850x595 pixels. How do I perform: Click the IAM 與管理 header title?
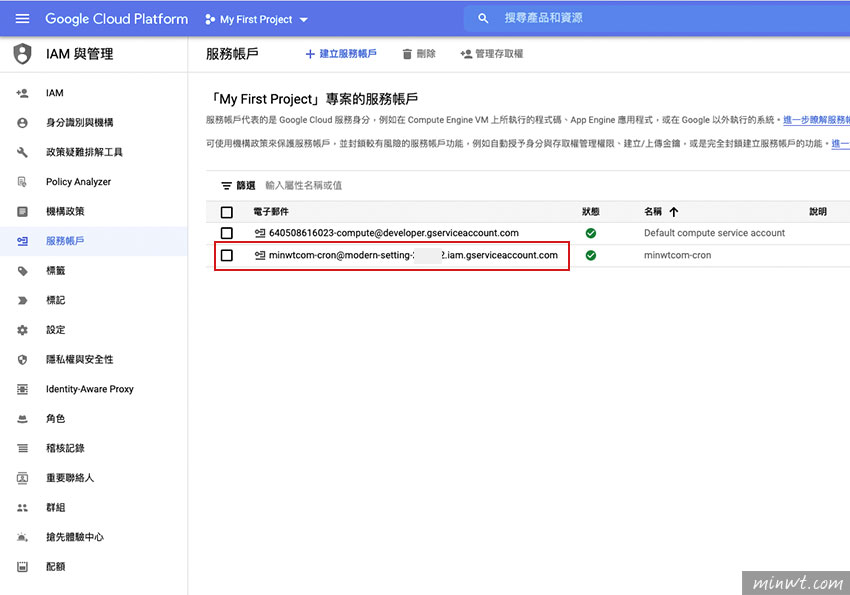(x=80, y=54)
